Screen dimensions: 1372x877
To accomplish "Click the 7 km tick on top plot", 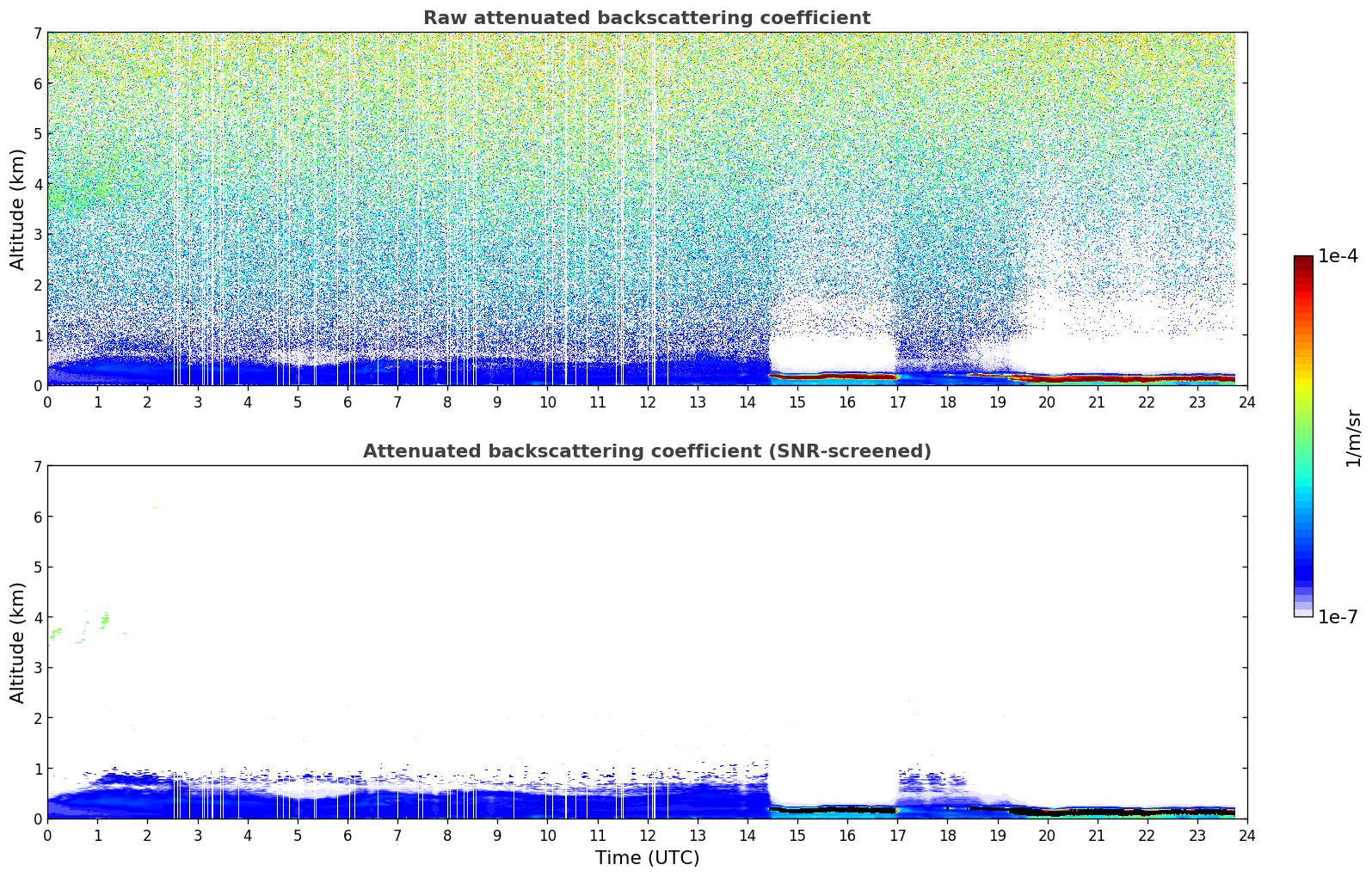I will click(37, 33).
